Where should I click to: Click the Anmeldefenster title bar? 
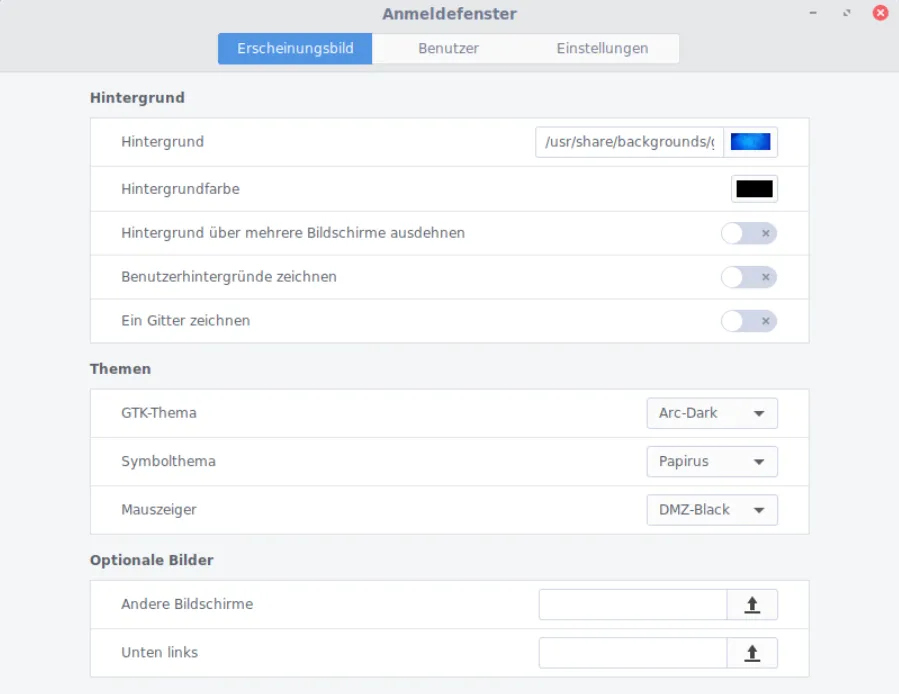coord(449,14)
